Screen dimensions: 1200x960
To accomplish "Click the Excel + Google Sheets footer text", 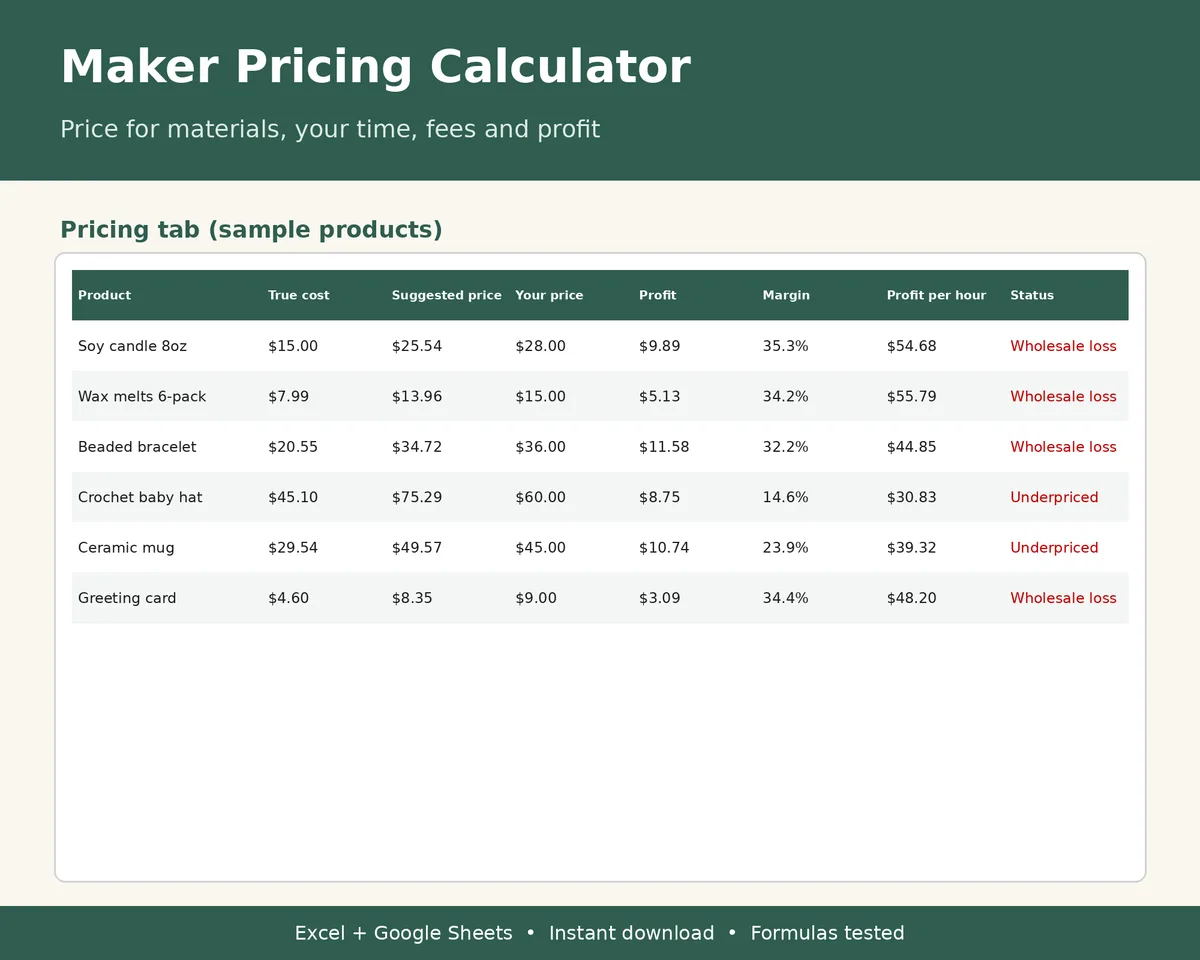I will tap(403, 933).
